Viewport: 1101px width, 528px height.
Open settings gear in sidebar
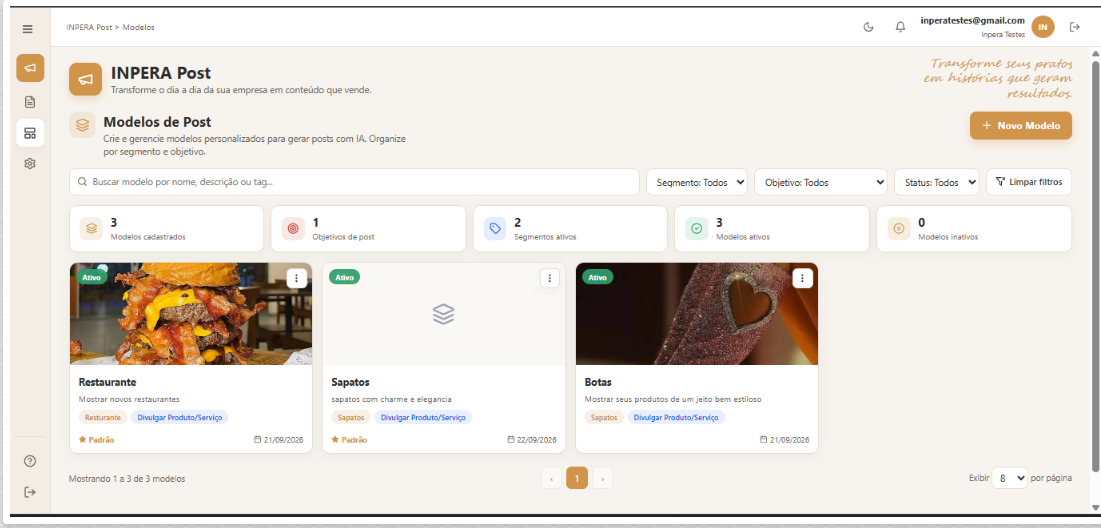click(30, 164)
